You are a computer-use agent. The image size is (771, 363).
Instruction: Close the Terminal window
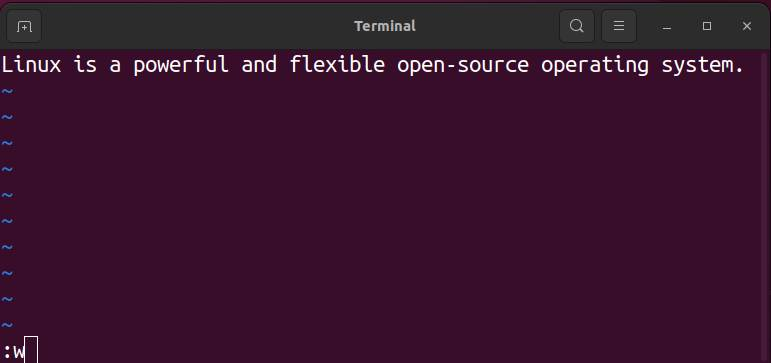pos(746,26)
